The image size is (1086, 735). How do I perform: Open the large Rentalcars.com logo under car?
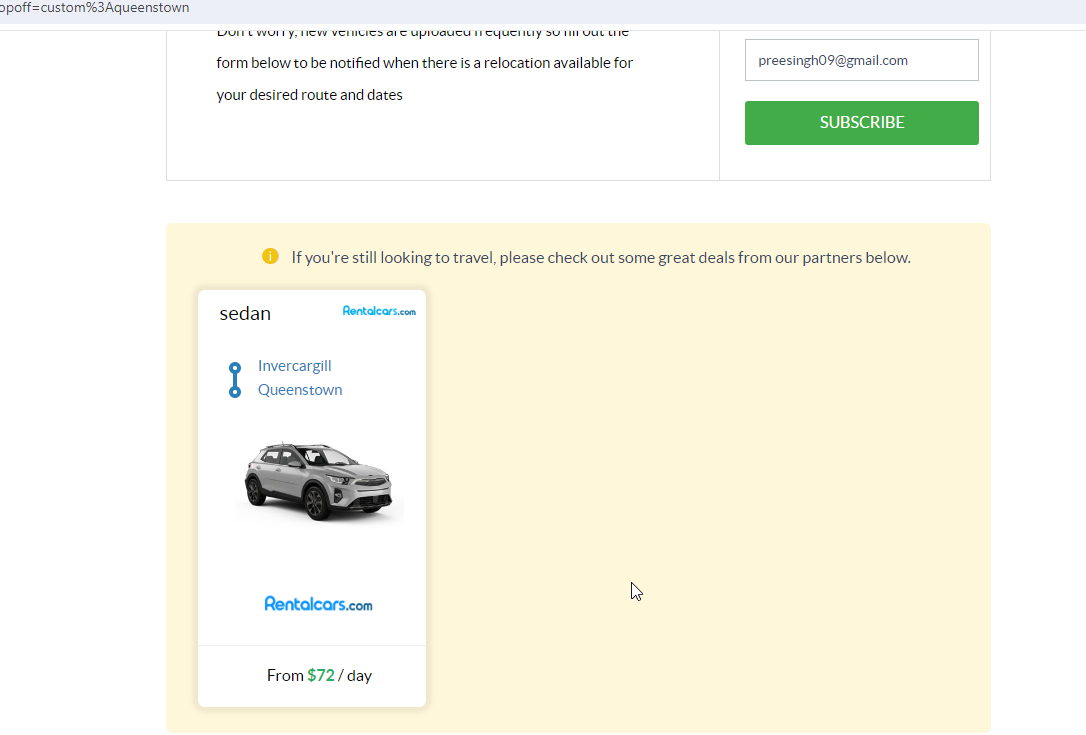tap(319, 604)
